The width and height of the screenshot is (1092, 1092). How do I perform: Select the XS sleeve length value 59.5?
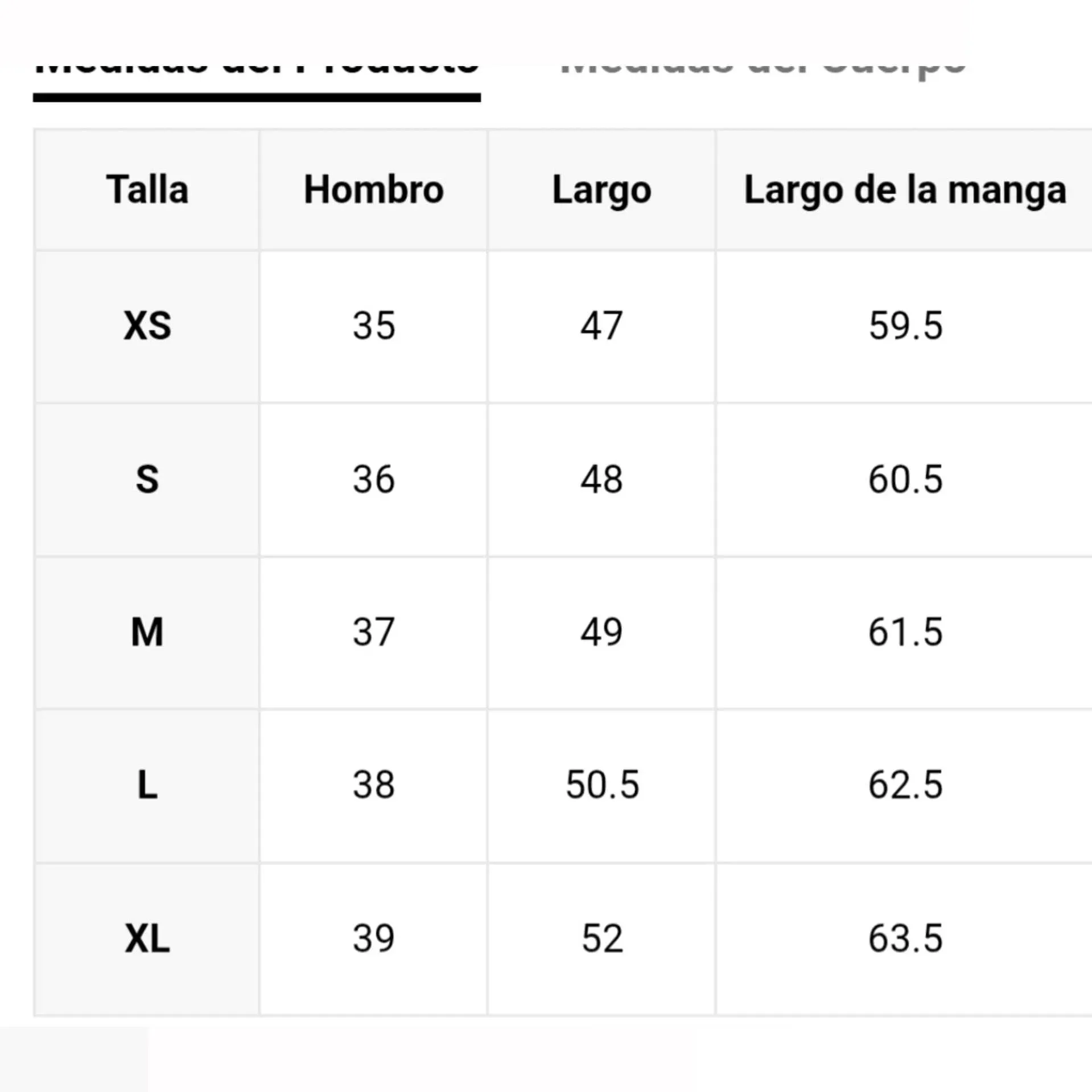pyautogui.click(x=905, y=326)
